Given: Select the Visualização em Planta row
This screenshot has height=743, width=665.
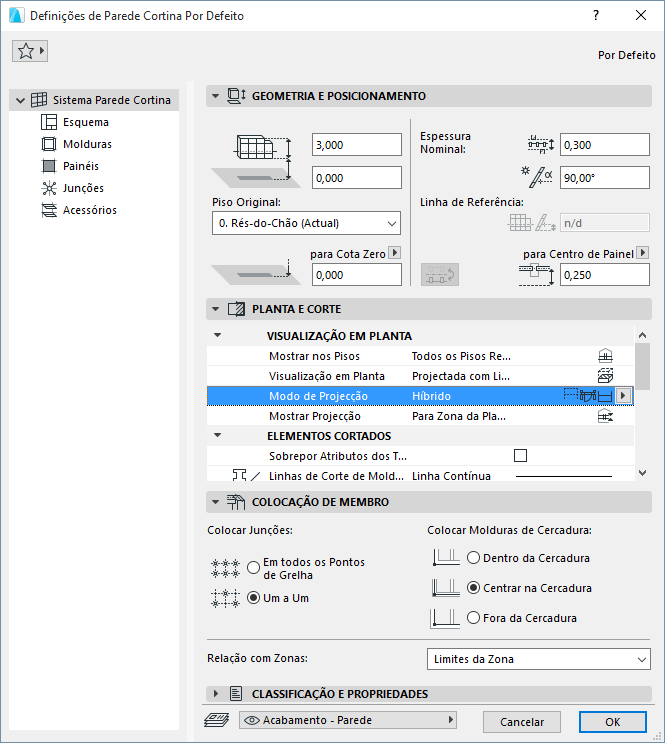Looking at the screenshot, I should (x=420, y=376).
